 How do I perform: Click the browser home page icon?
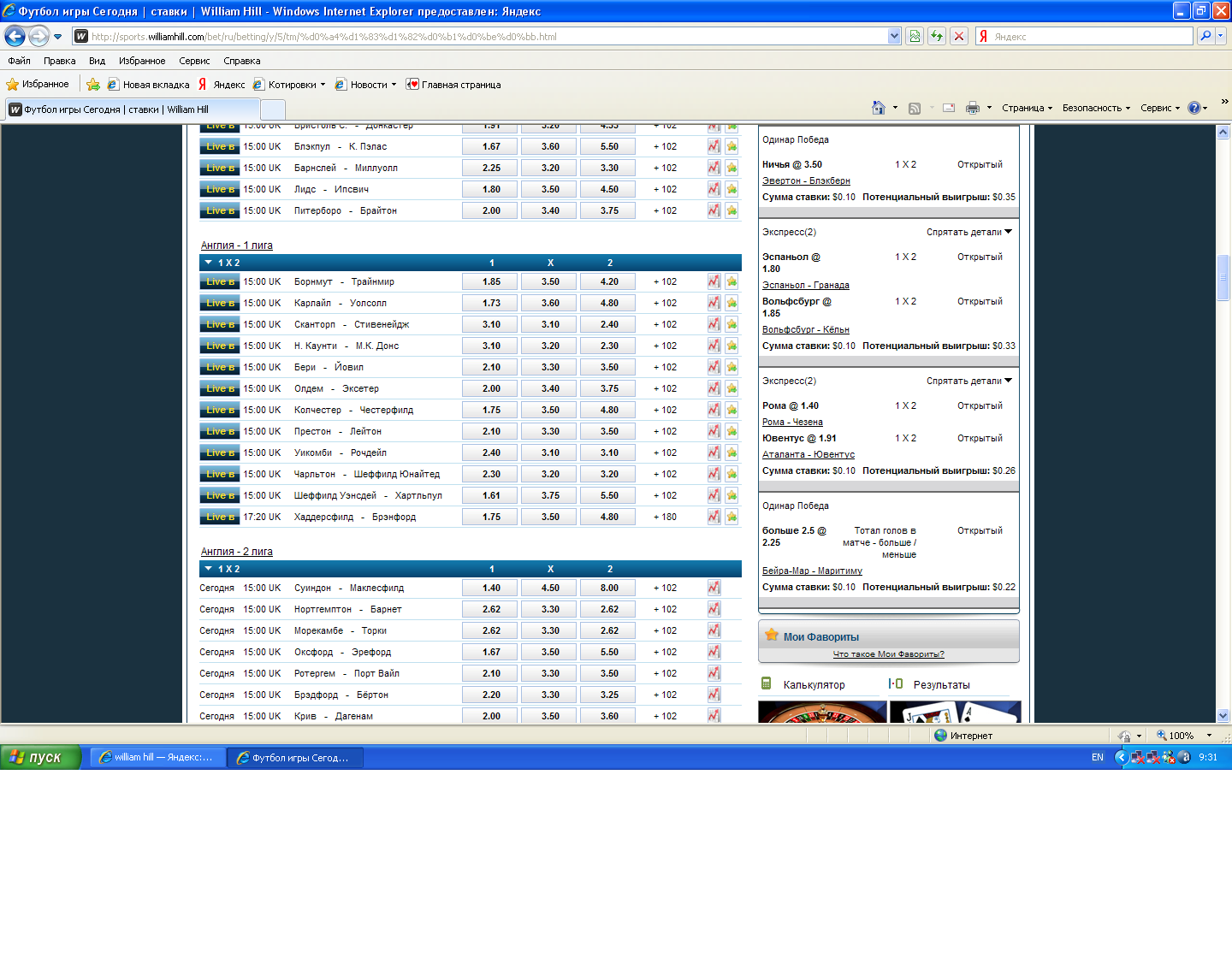click(878, 108)
